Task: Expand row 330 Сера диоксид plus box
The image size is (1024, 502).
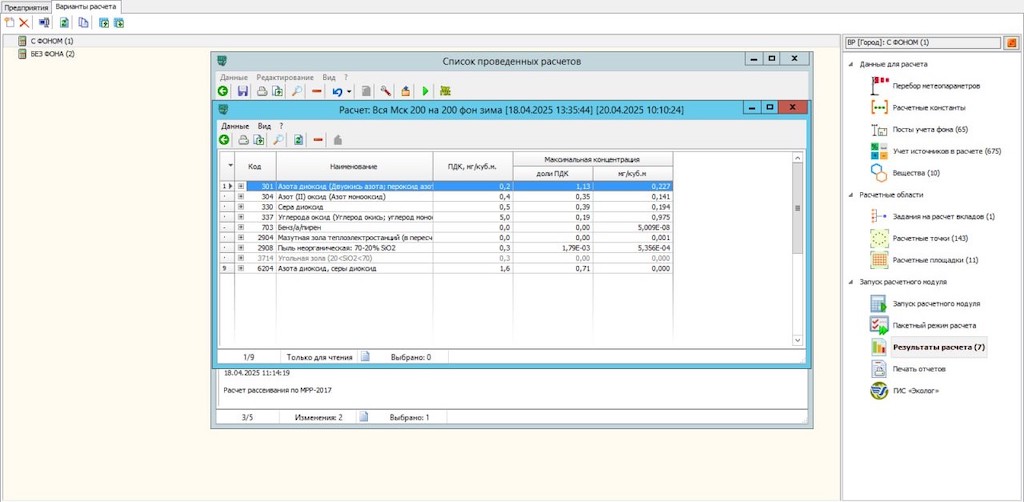Action: [241, 207]
